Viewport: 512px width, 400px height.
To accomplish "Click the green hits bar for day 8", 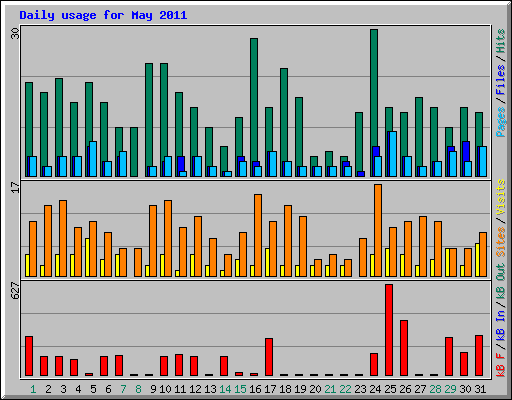I will coord(134,152).
